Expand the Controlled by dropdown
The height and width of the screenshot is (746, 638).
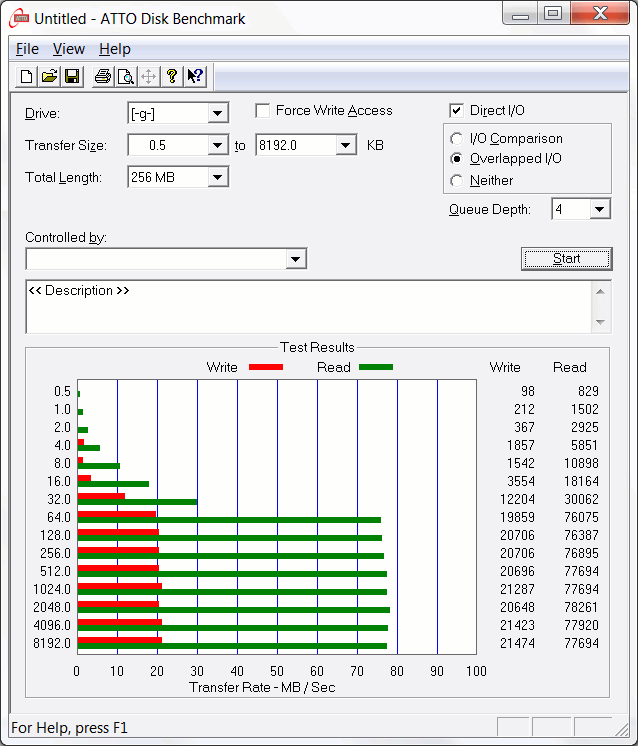[295, 259]
